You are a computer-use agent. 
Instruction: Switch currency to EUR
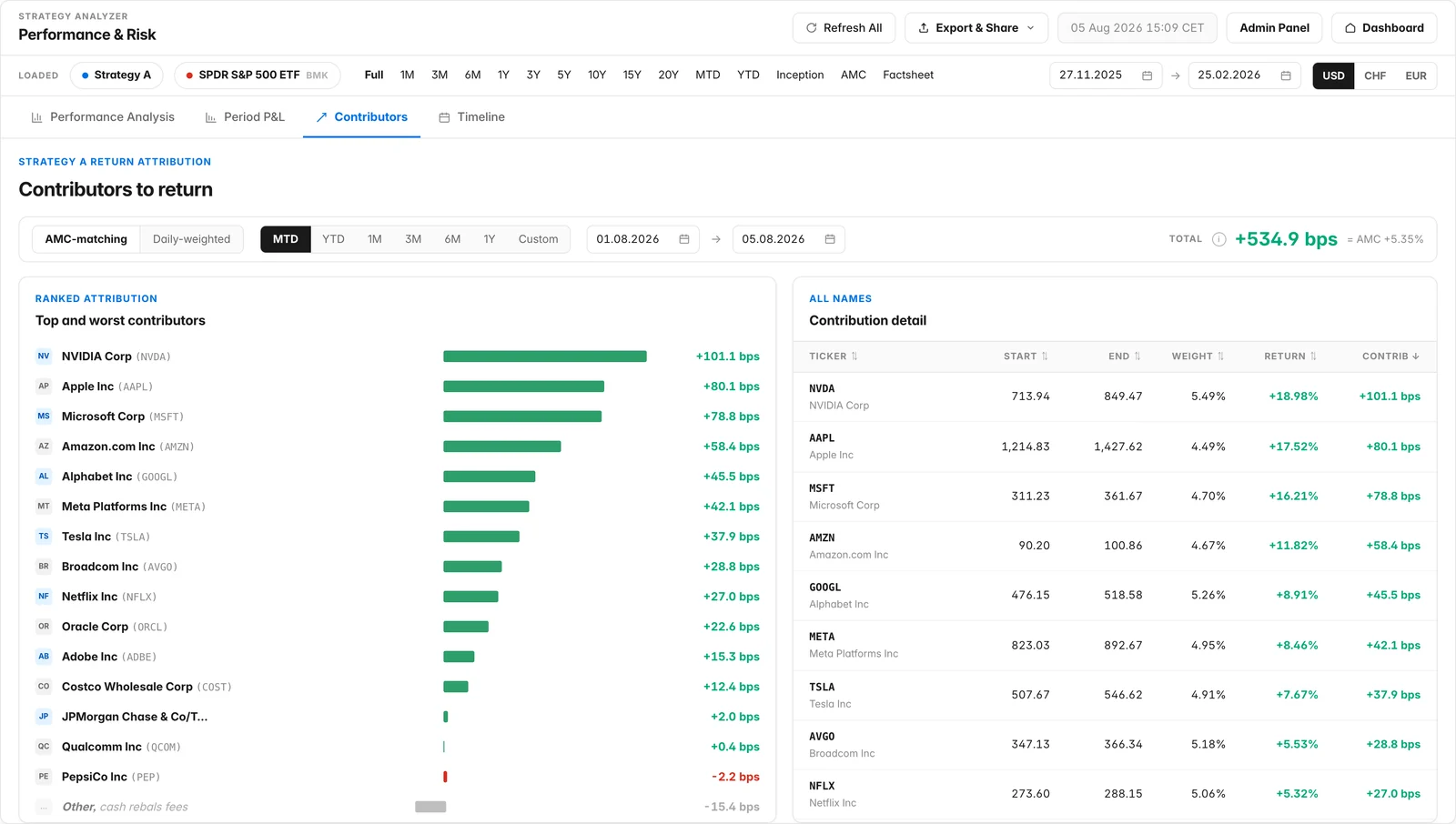click(1416, 75)
